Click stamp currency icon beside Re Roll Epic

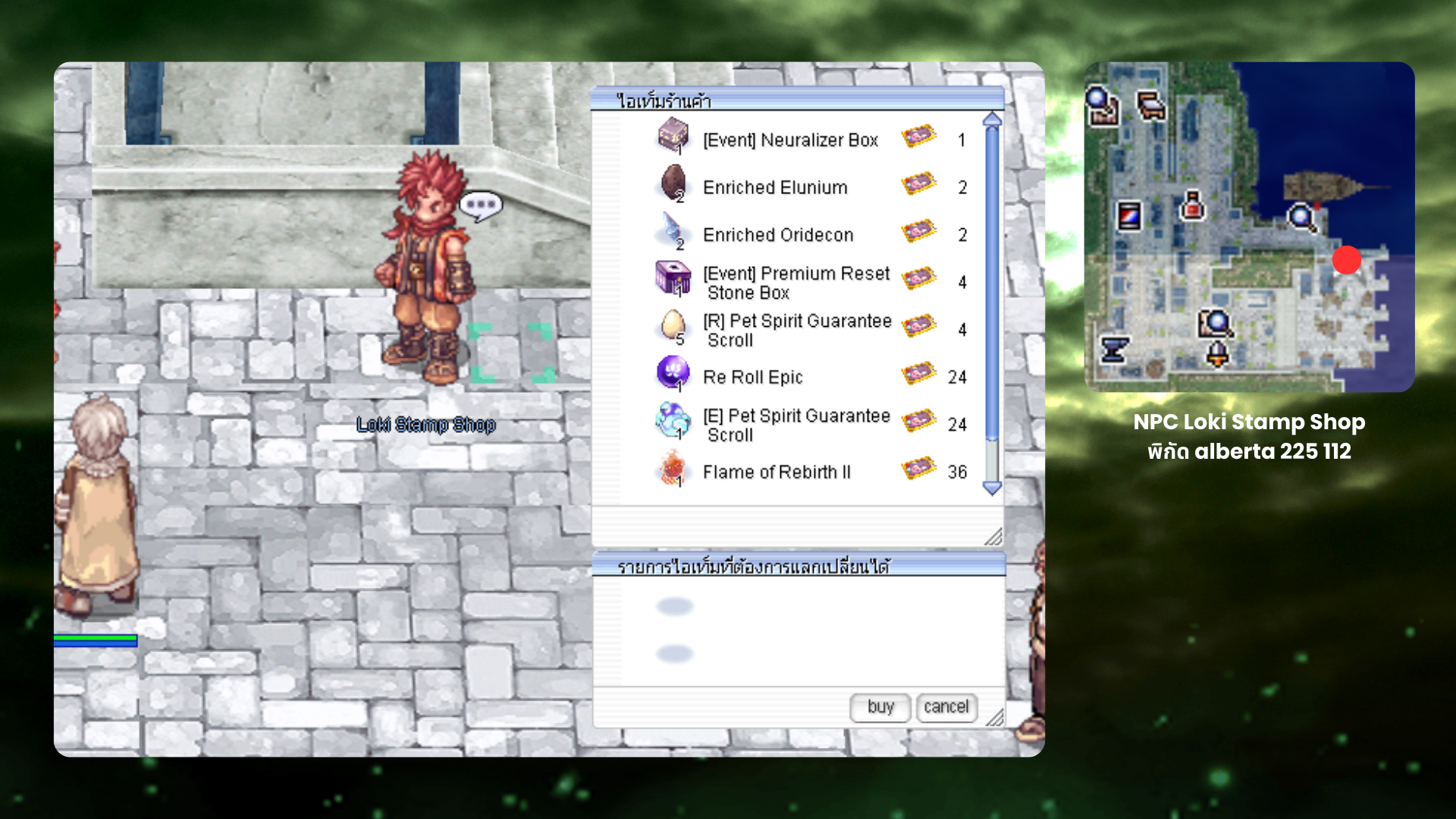coord(919,374)
